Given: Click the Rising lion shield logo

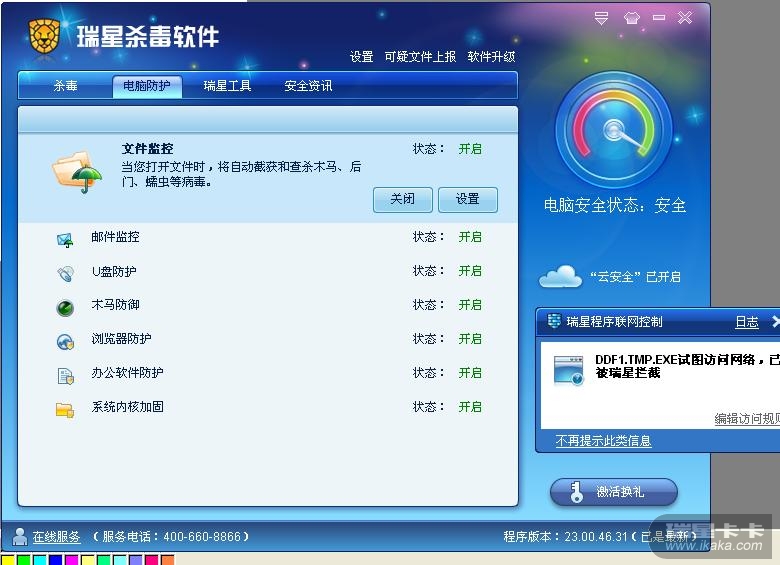Looking at the screenshot, I should [x=44, y=36].
